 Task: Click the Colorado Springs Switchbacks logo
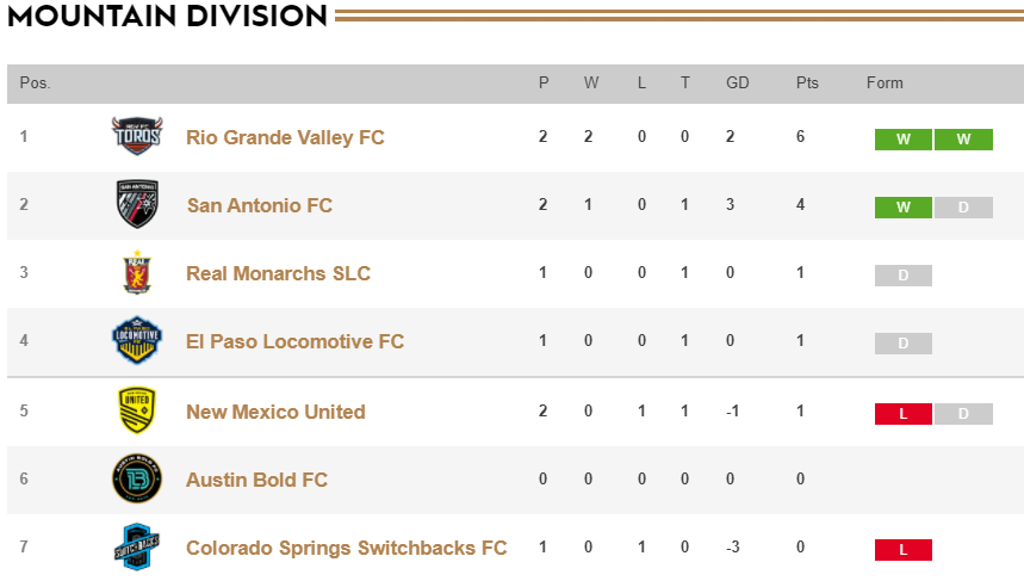coord(137,547)
